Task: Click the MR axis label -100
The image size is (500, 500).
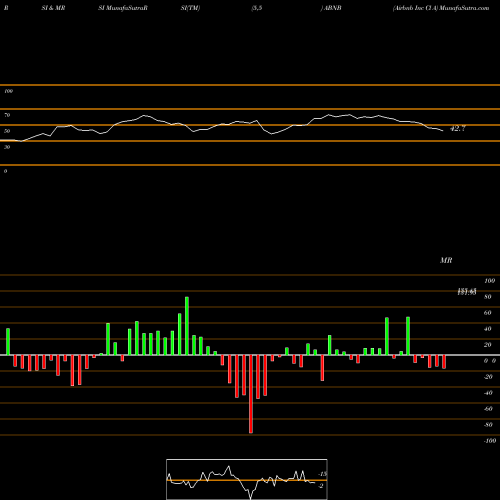Action: (x=490, y=441)
